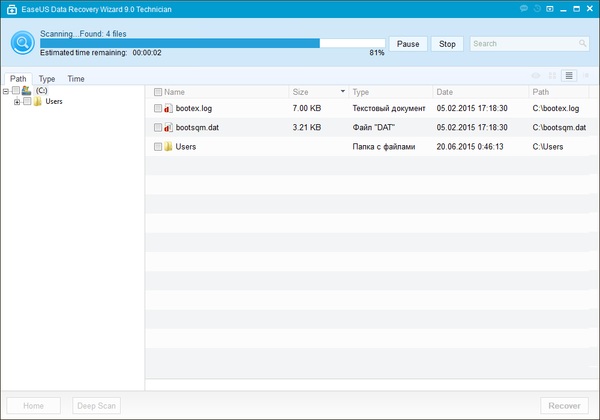Image resolution: width=600 pixels, height=420 pixels.
Task: Click the scan progress bar
Action: coord(212,43)
